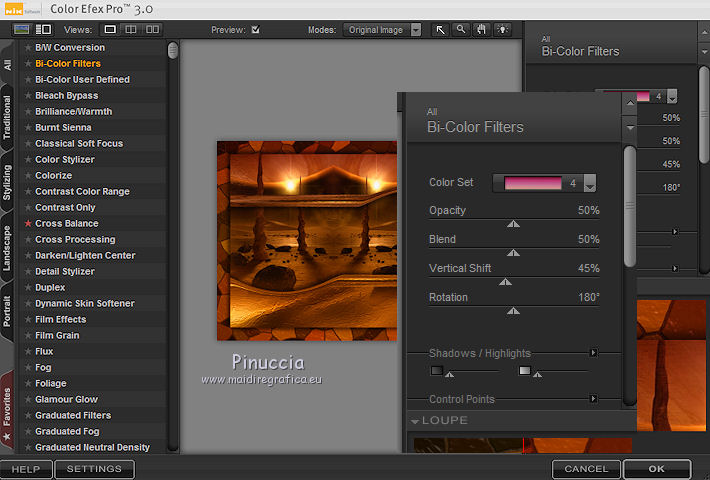The image size is (710, 480).
Task: Switch to single image view
Action: (x=111, y=30)
